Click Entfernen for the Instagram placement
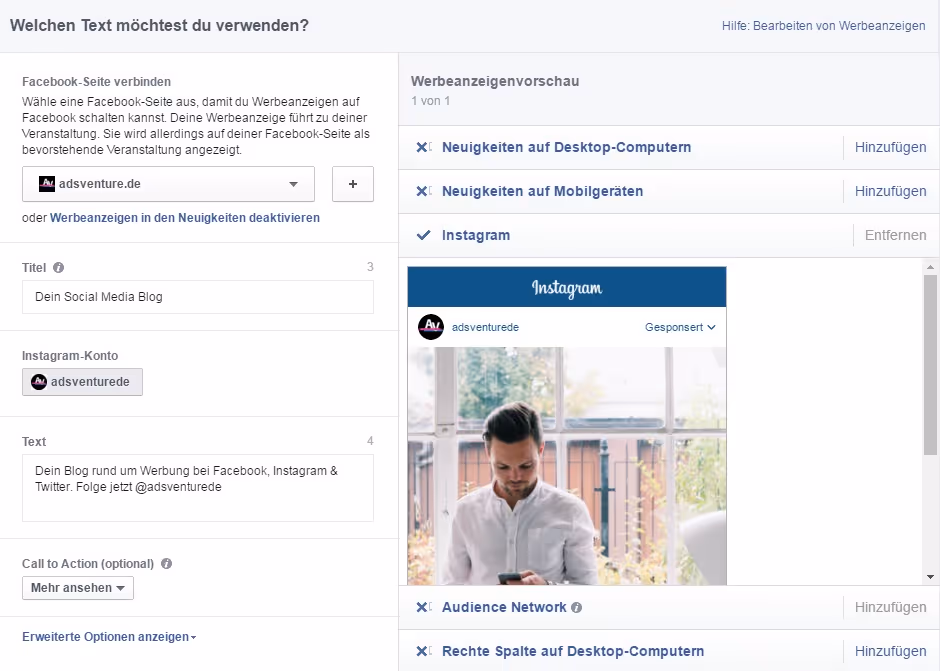This screenshot has height=671, width=940. [x=896, y=235]
